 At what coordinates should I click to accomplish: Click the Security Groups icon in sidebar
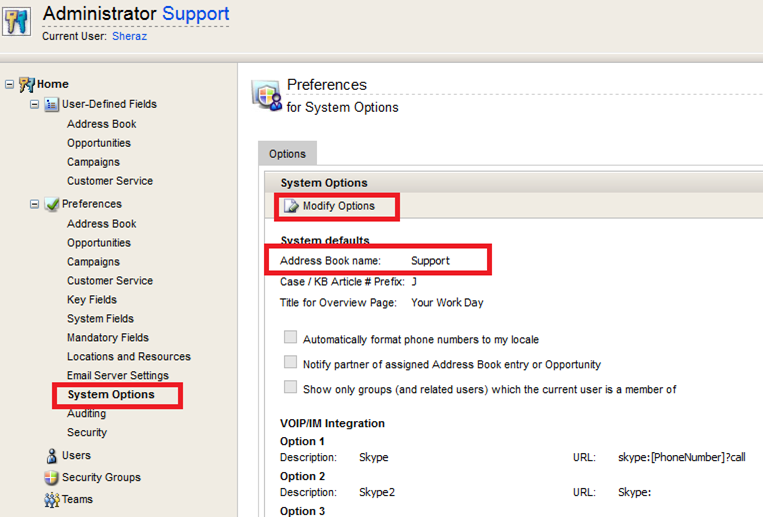tap(52, 478)
